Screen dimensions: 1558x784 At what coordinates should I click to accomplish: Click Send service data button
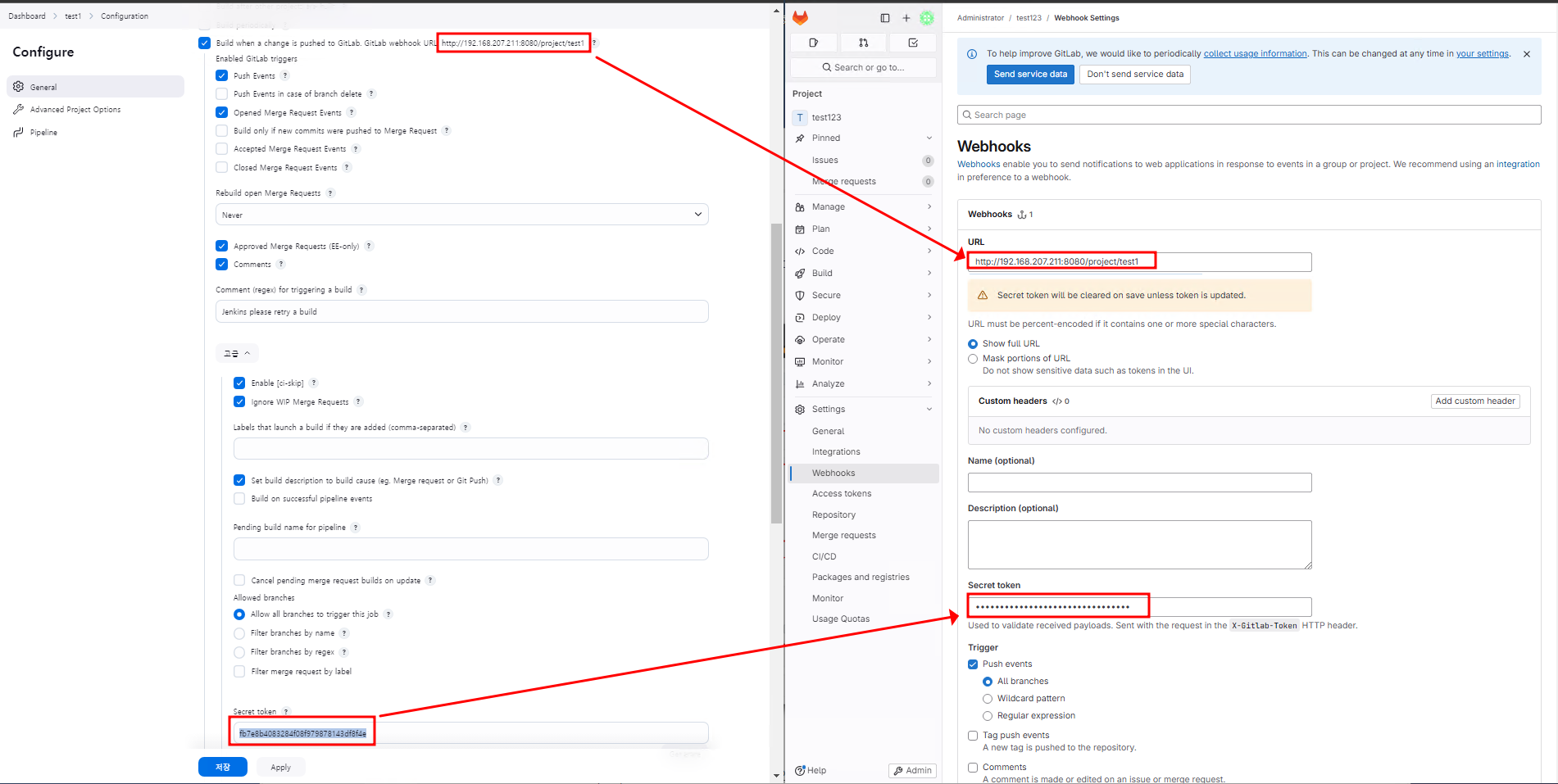click(x=1030, y=75)
